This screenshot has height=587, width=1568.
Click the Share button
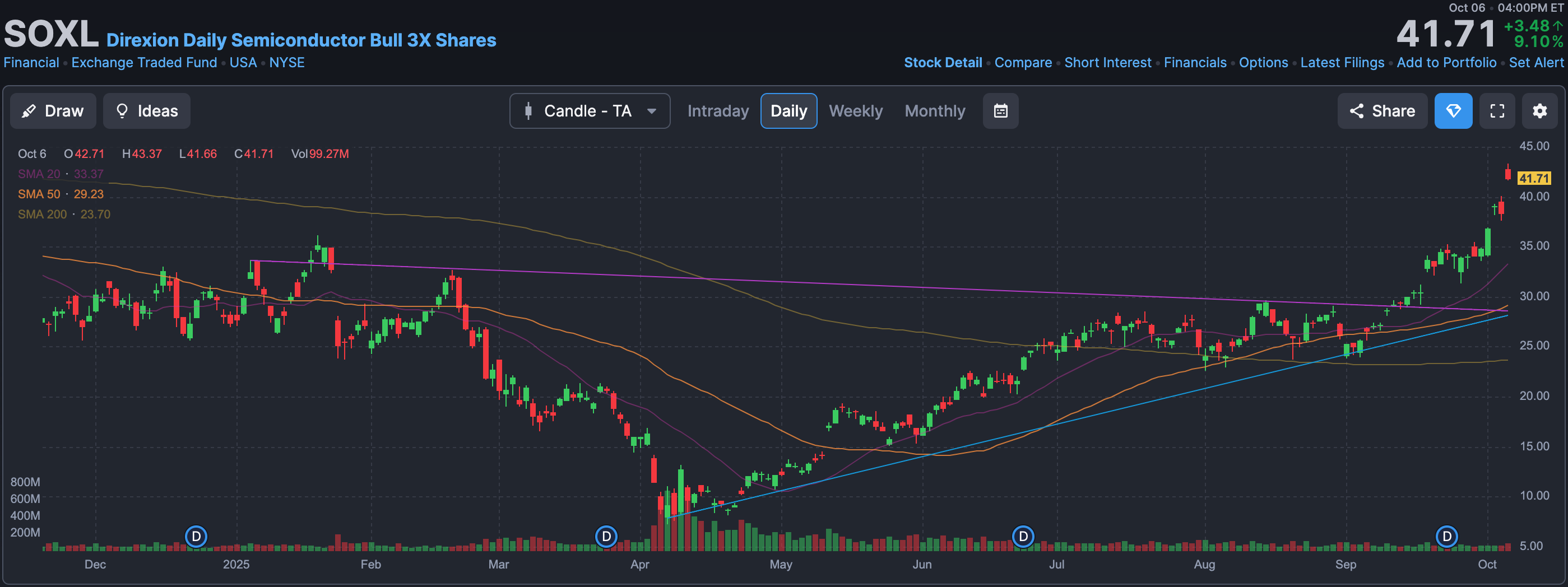[1382, 111]
